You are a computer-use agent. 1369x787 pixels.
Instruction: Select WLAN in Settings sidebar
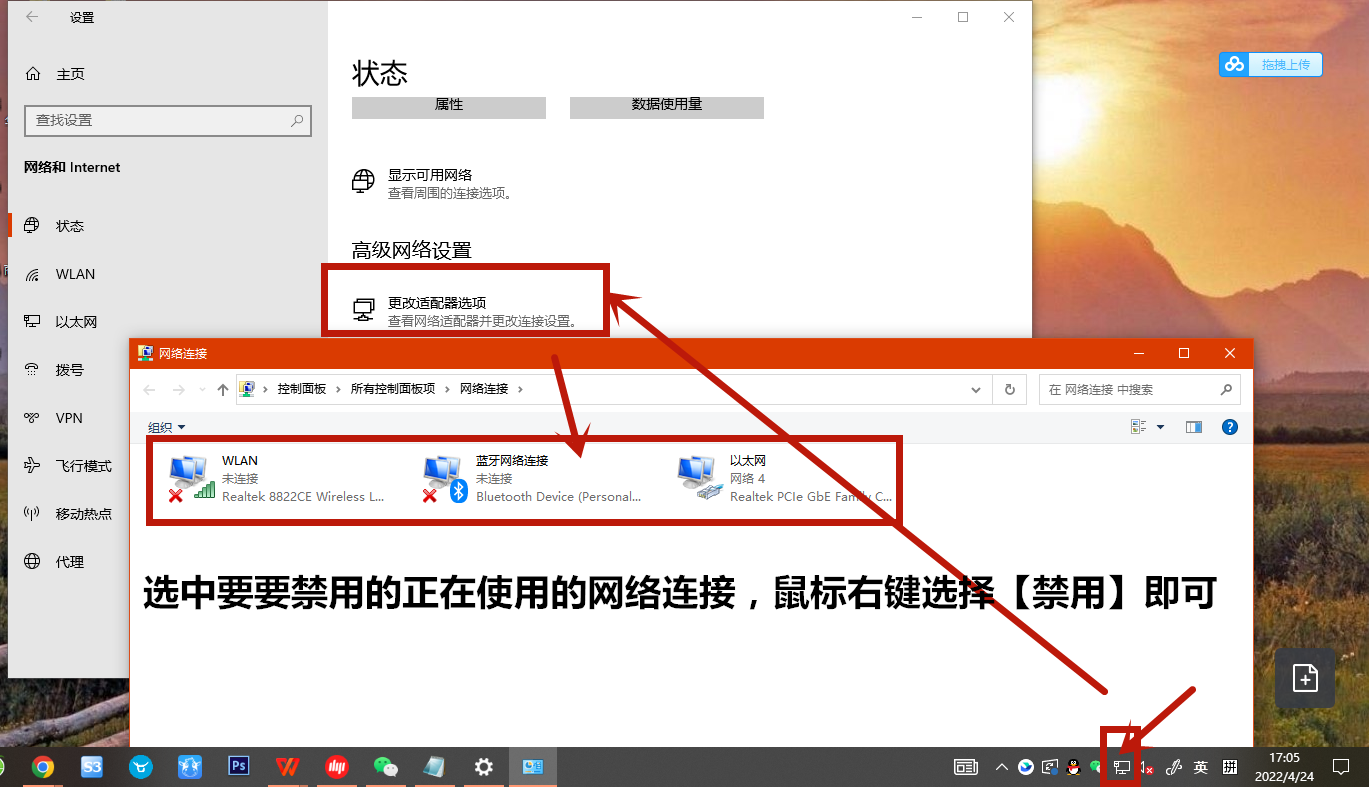coord(168,274)
